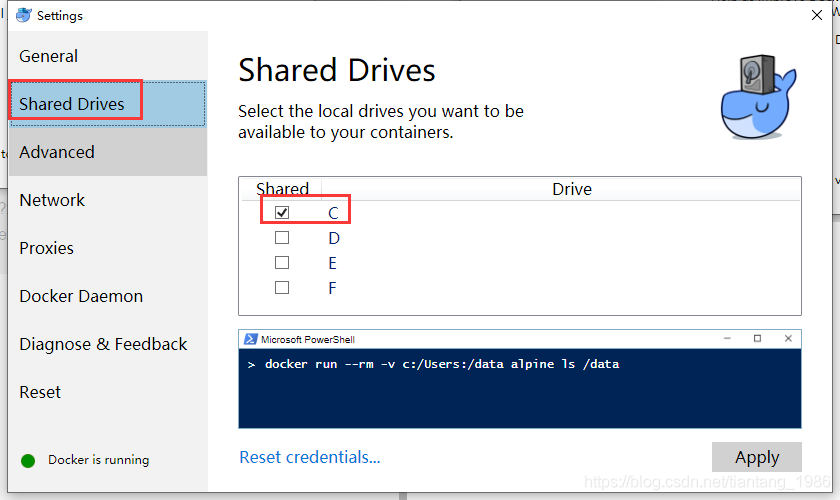The height and width of the screenshot is (500, 840).
Task: Open the Docker Daemon section
Action: [81, 296]
